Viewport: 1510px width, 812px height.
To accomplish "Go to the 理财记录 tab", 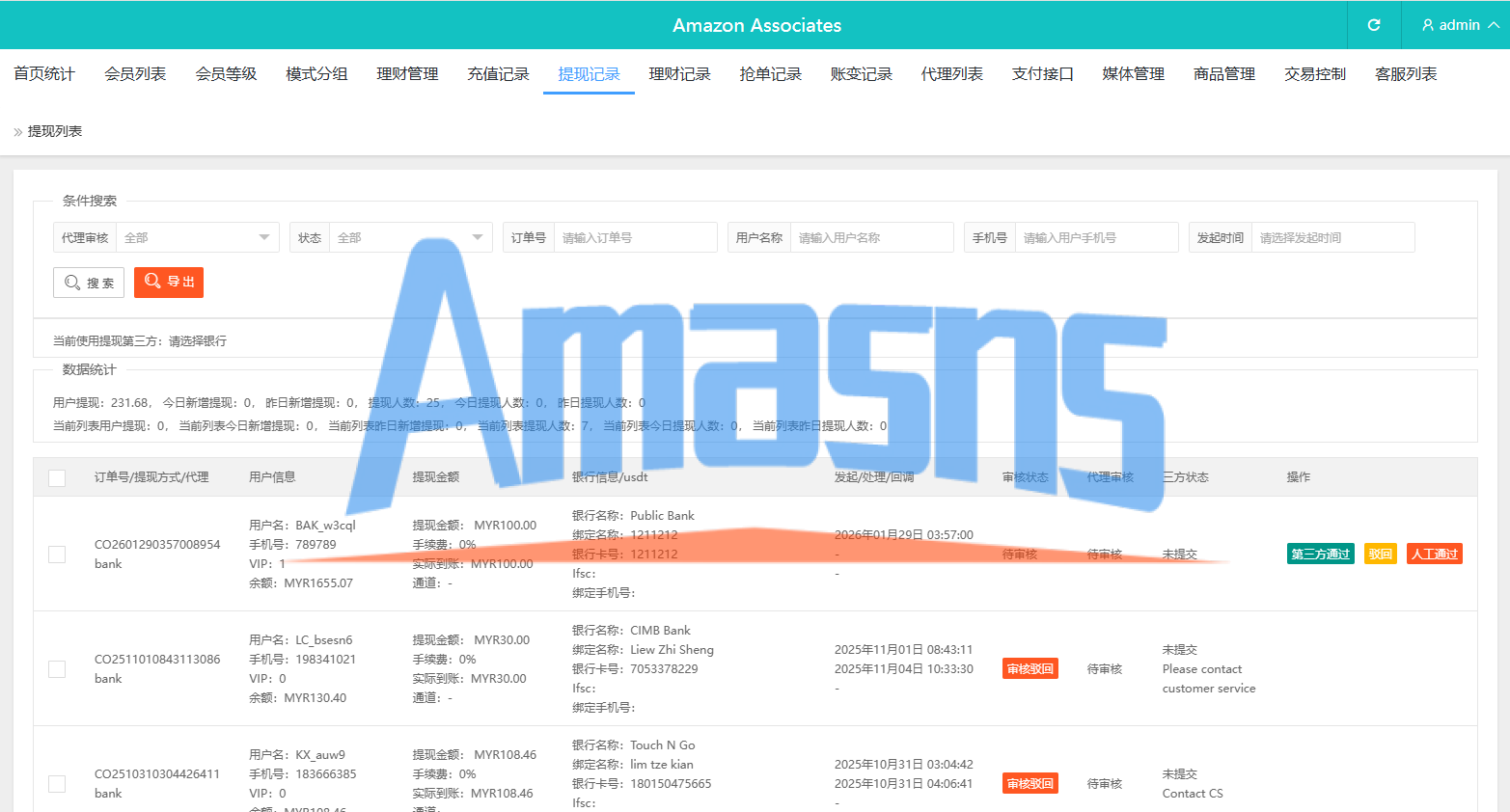I will (679, 73).
